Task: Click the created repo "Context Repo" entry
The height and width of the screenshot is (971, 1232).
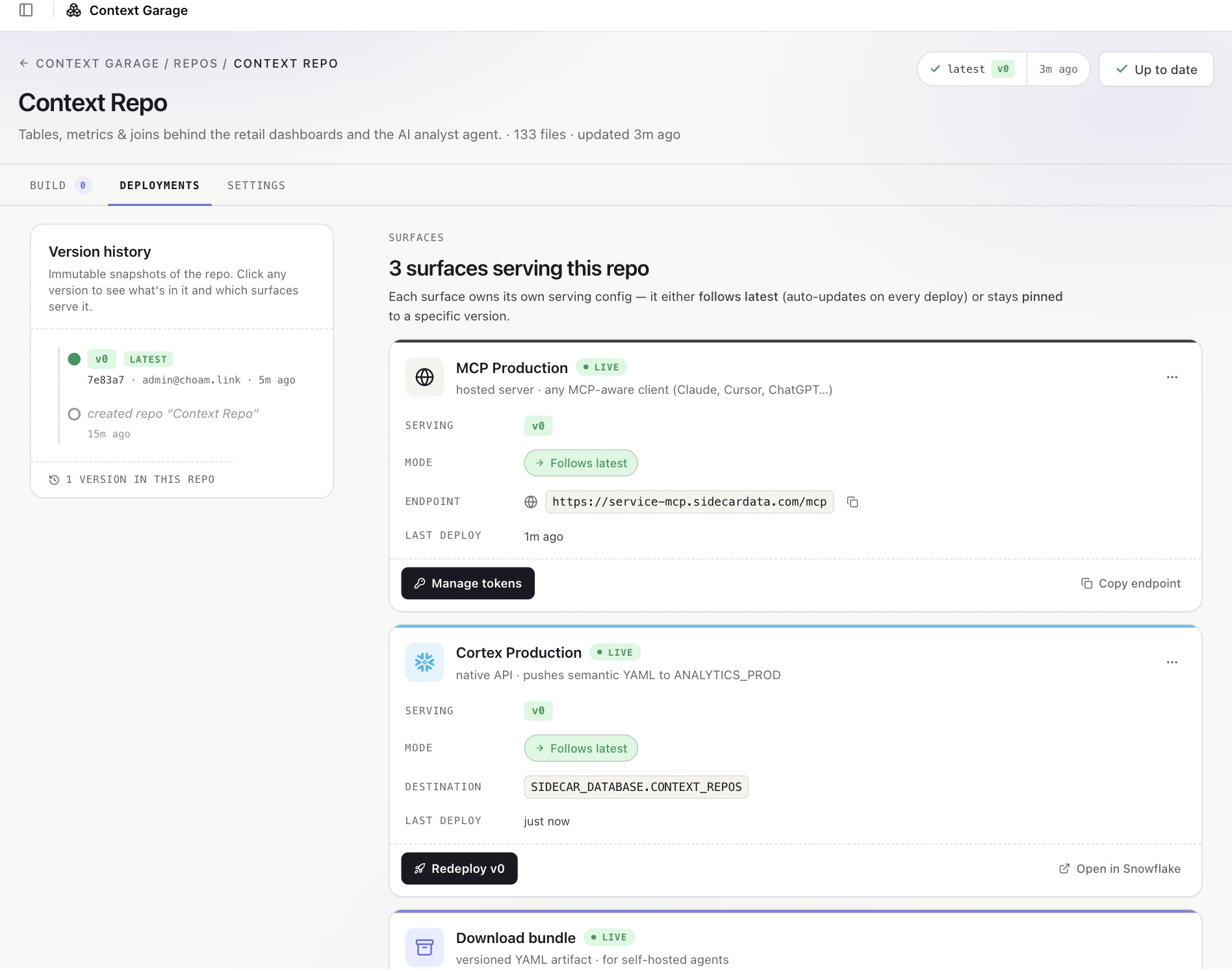Action: tap(173, 414)
